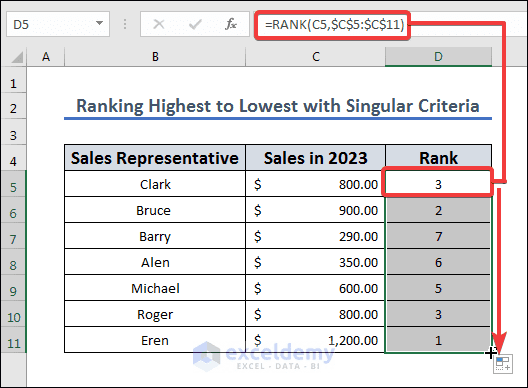Select Roger's rank cell in row 10
Viewport: 528px width, 388px height.
438,314
